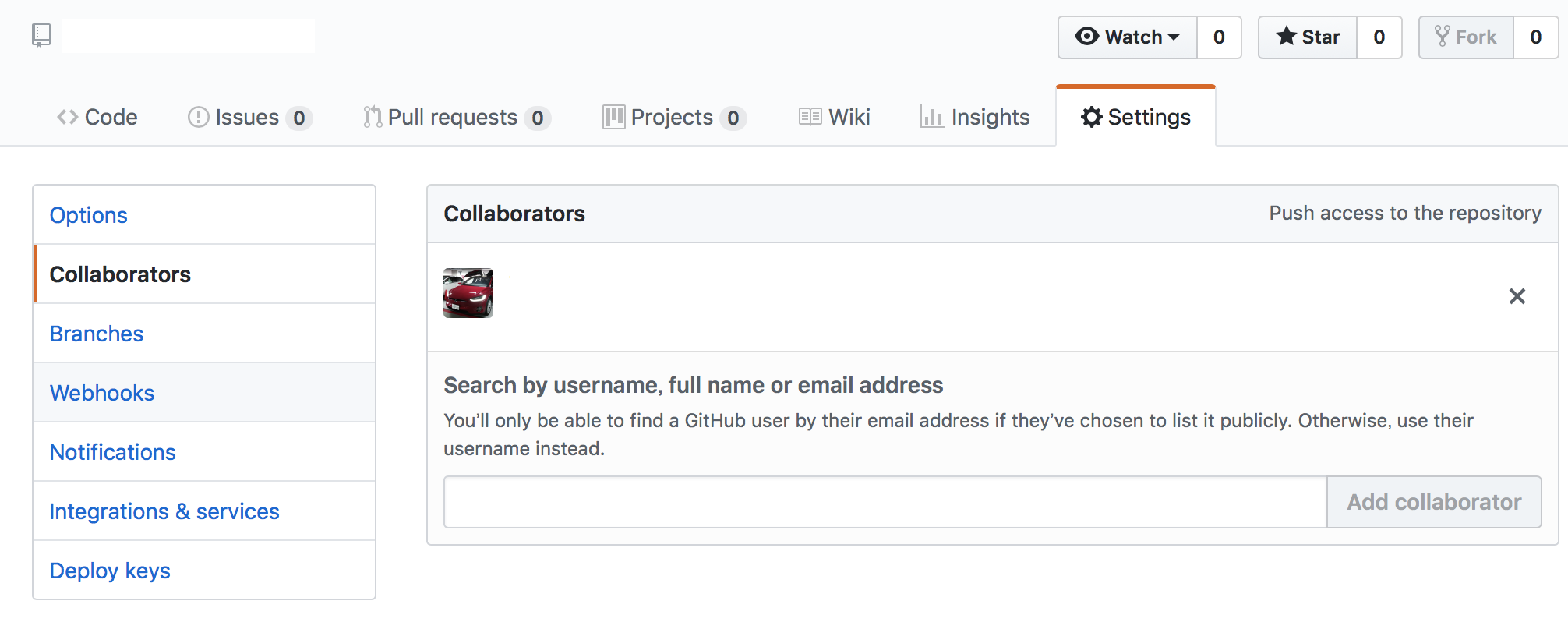1568x622 pixels.
Task: Open the Code tab
Action: [97, 117]
